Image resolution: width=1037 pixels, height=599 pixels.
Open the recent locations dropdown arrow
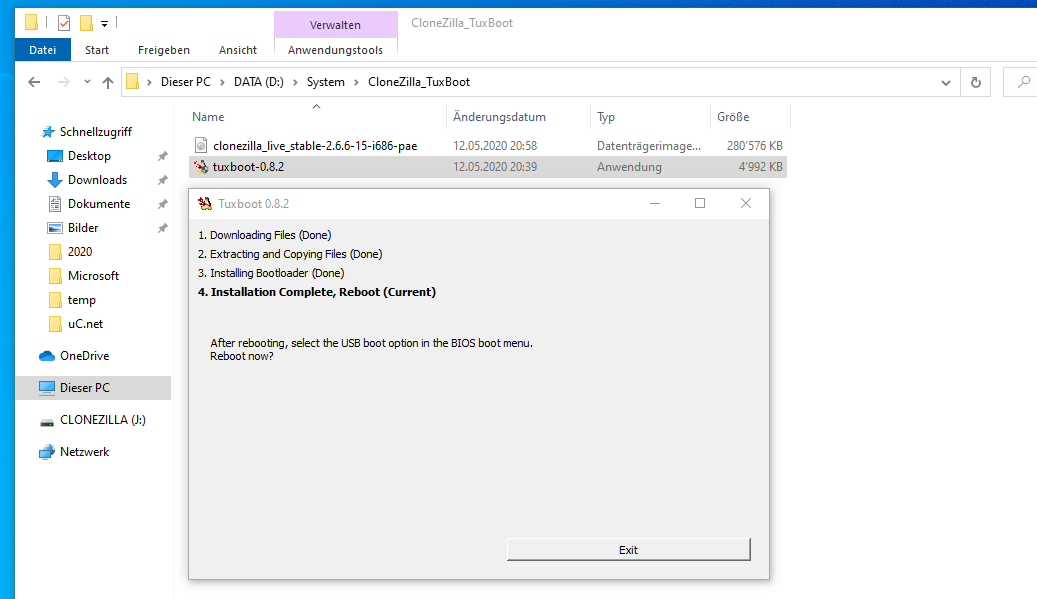(x=87, y=82)
